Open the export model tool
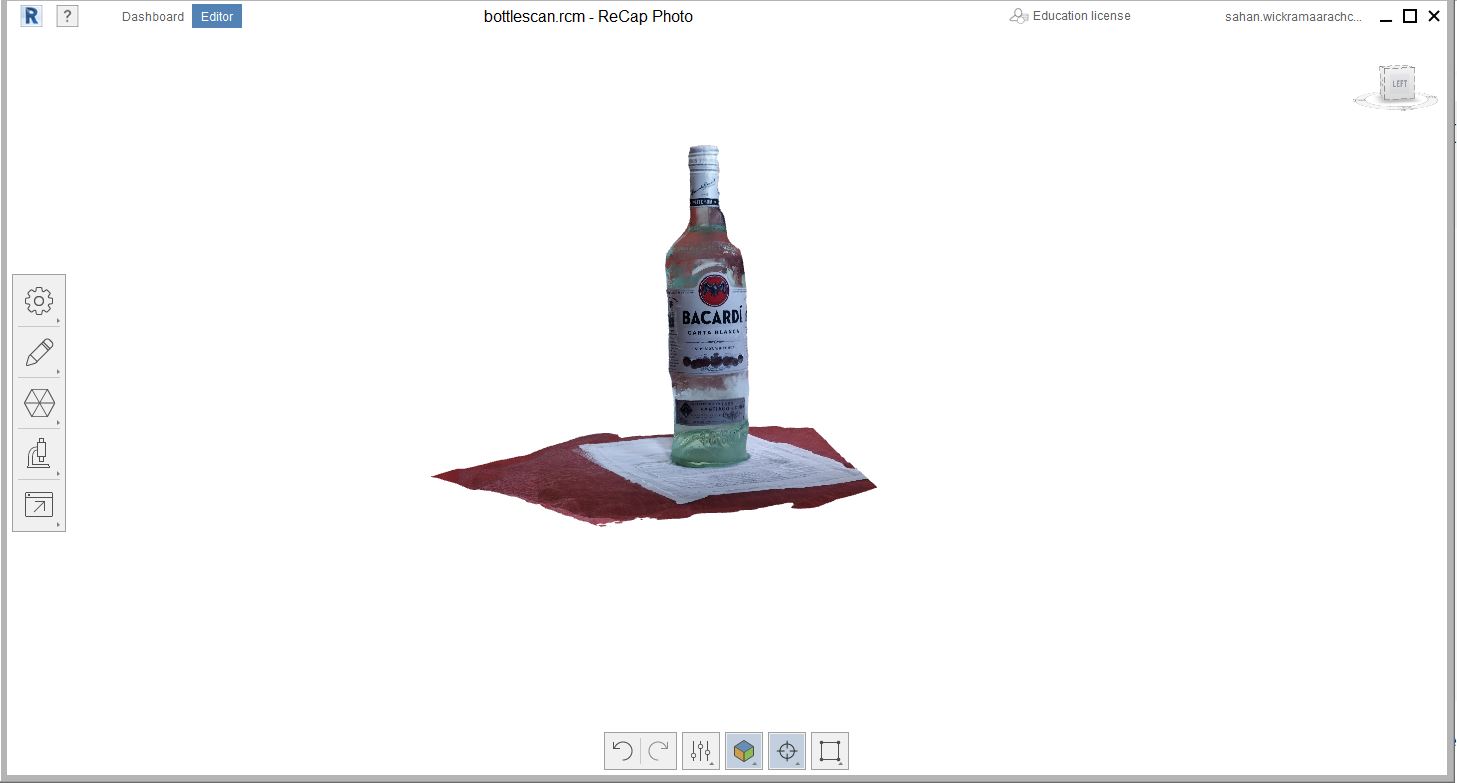The width and height of the screenshot is (1457, 783). pyautogui.click(x=39, y=505)
